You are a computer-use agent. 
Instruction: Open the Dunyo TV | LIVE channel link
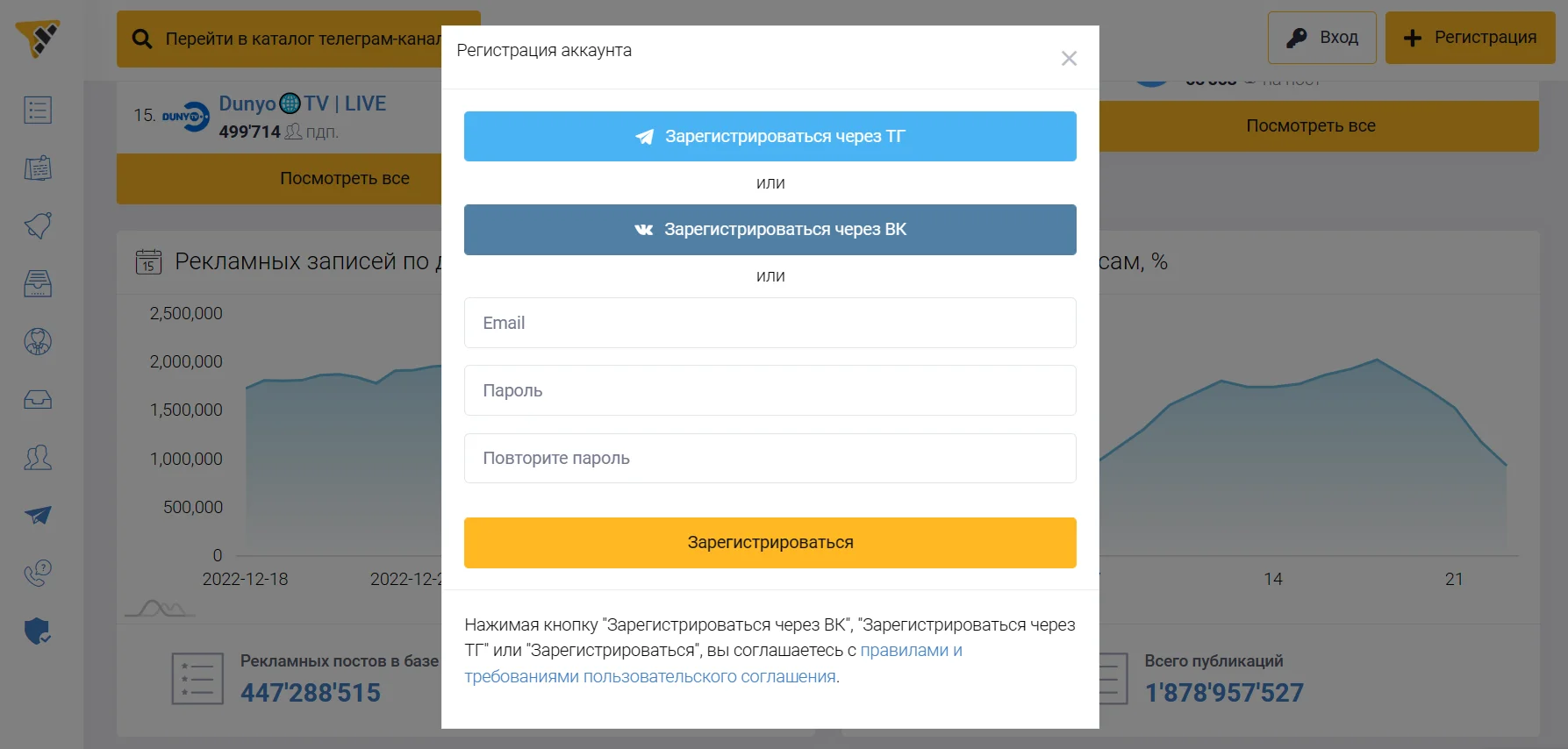click(x=302, y=103)
